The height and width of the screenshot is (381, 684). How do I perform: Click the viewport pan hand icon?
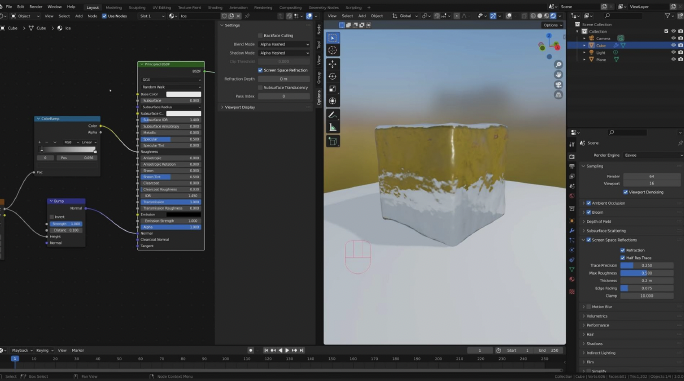[x=558, y=75]
